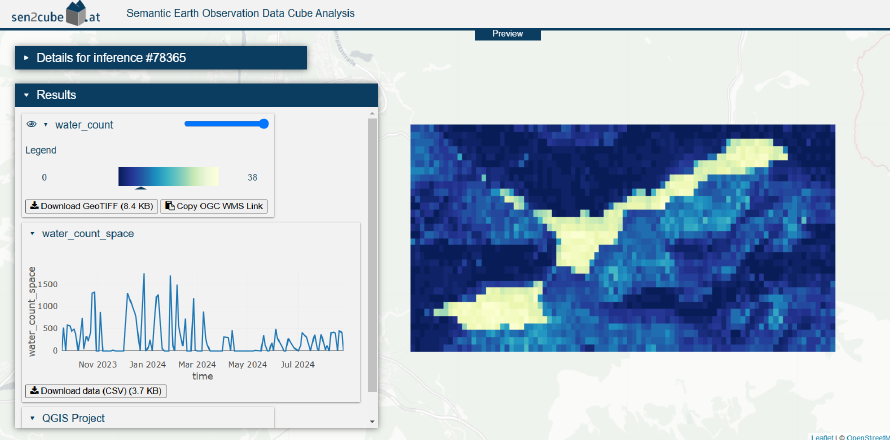Open the Preview tab
Viewport: 890px width, 440px height.
coord(507,34)
